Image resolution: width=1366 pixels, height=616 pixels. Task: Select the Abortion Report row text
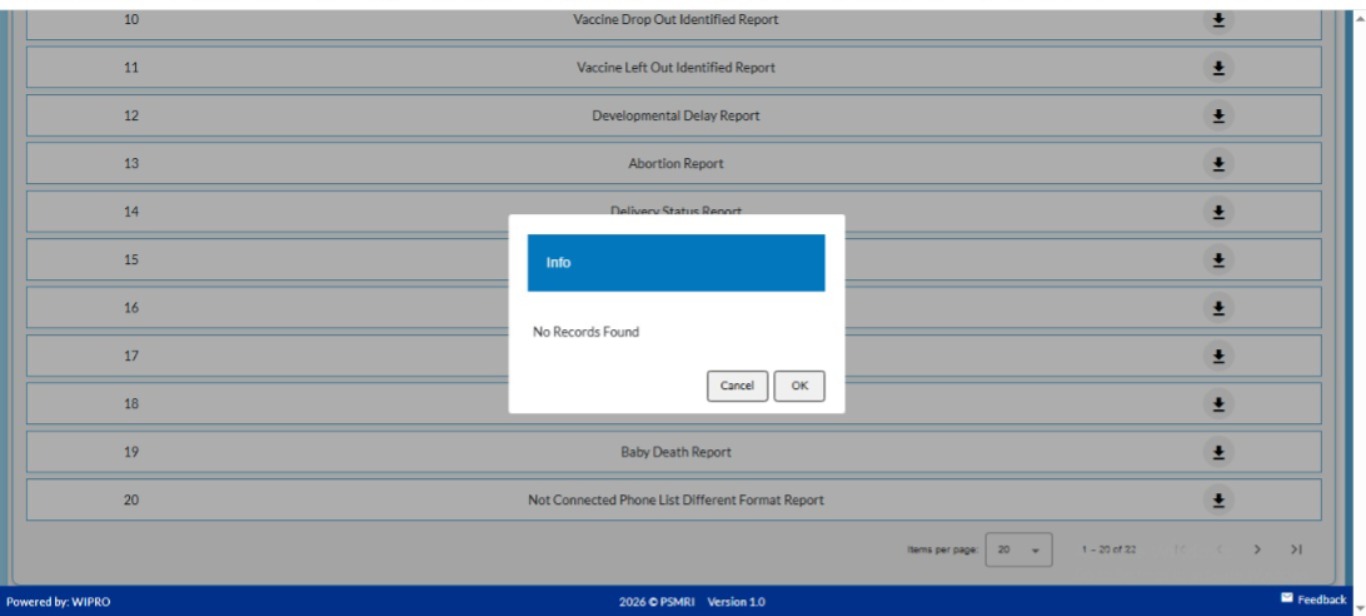pos(675,164)
